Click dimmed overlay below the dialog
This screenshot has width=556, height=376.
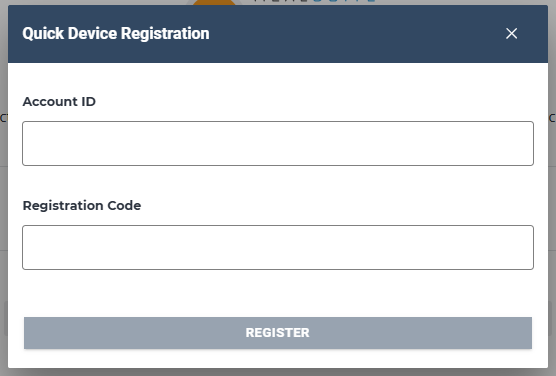point(278,372)
